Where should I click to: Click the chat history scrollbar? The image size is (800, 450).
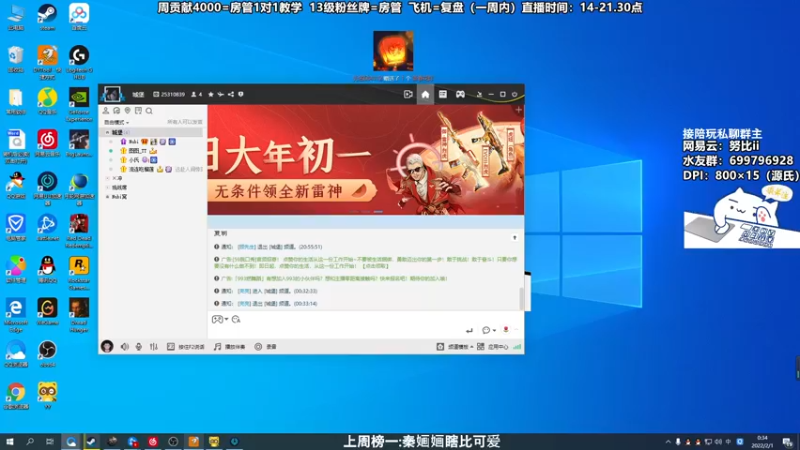pos(521,298)
